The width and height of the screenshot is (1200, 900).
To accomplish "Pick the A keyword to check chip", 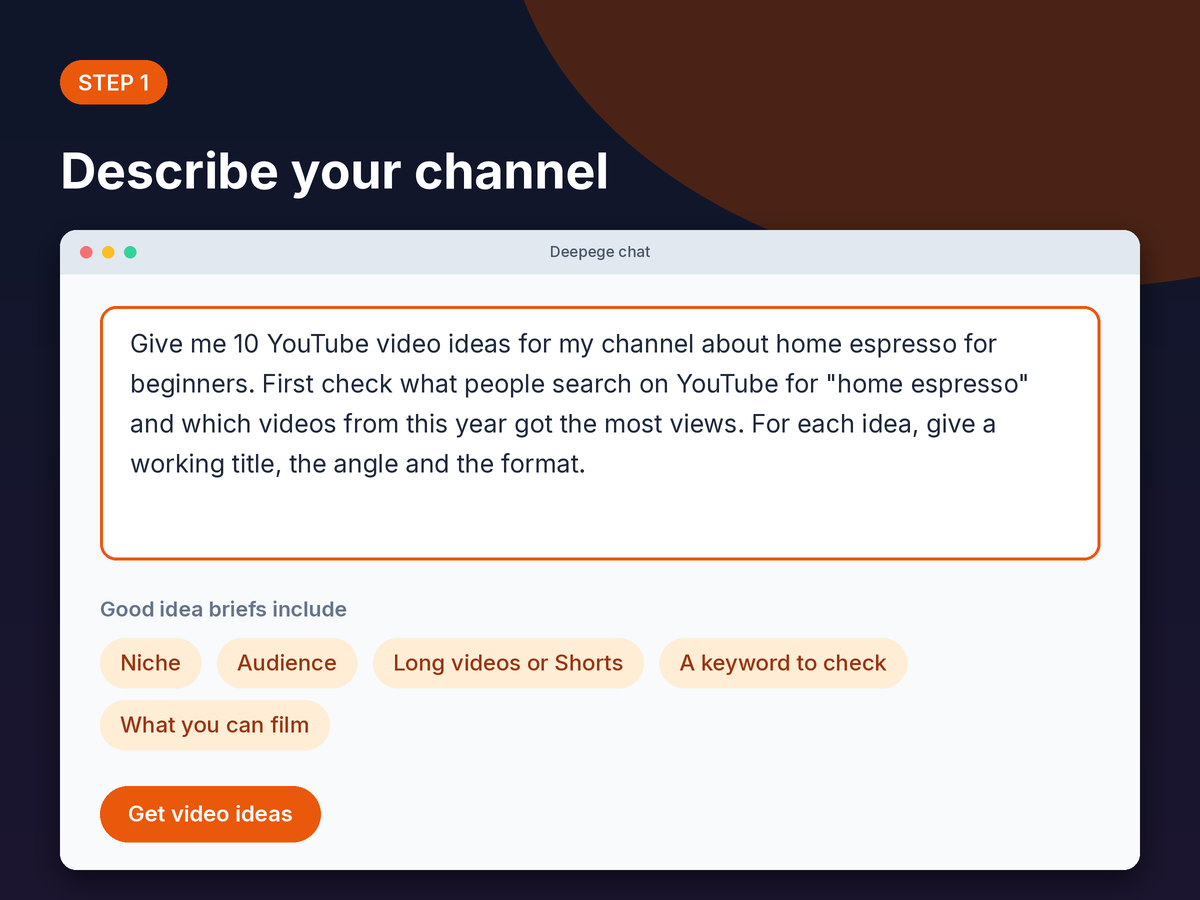I will click(783, 663).
